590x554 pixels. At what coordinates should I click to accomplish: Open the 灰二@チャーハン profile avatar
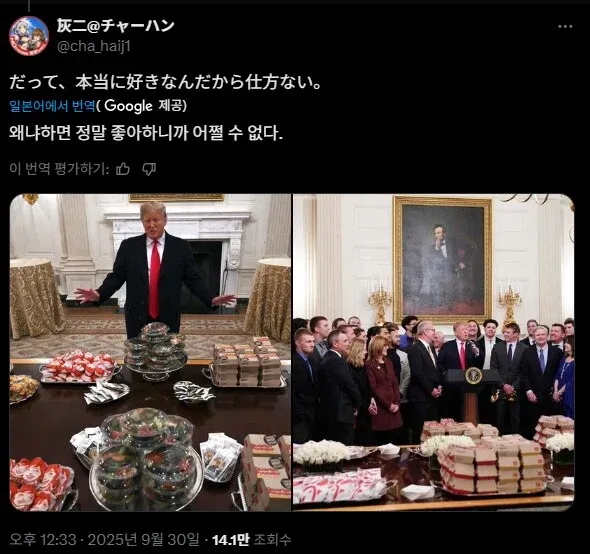[x=29, y=36]
